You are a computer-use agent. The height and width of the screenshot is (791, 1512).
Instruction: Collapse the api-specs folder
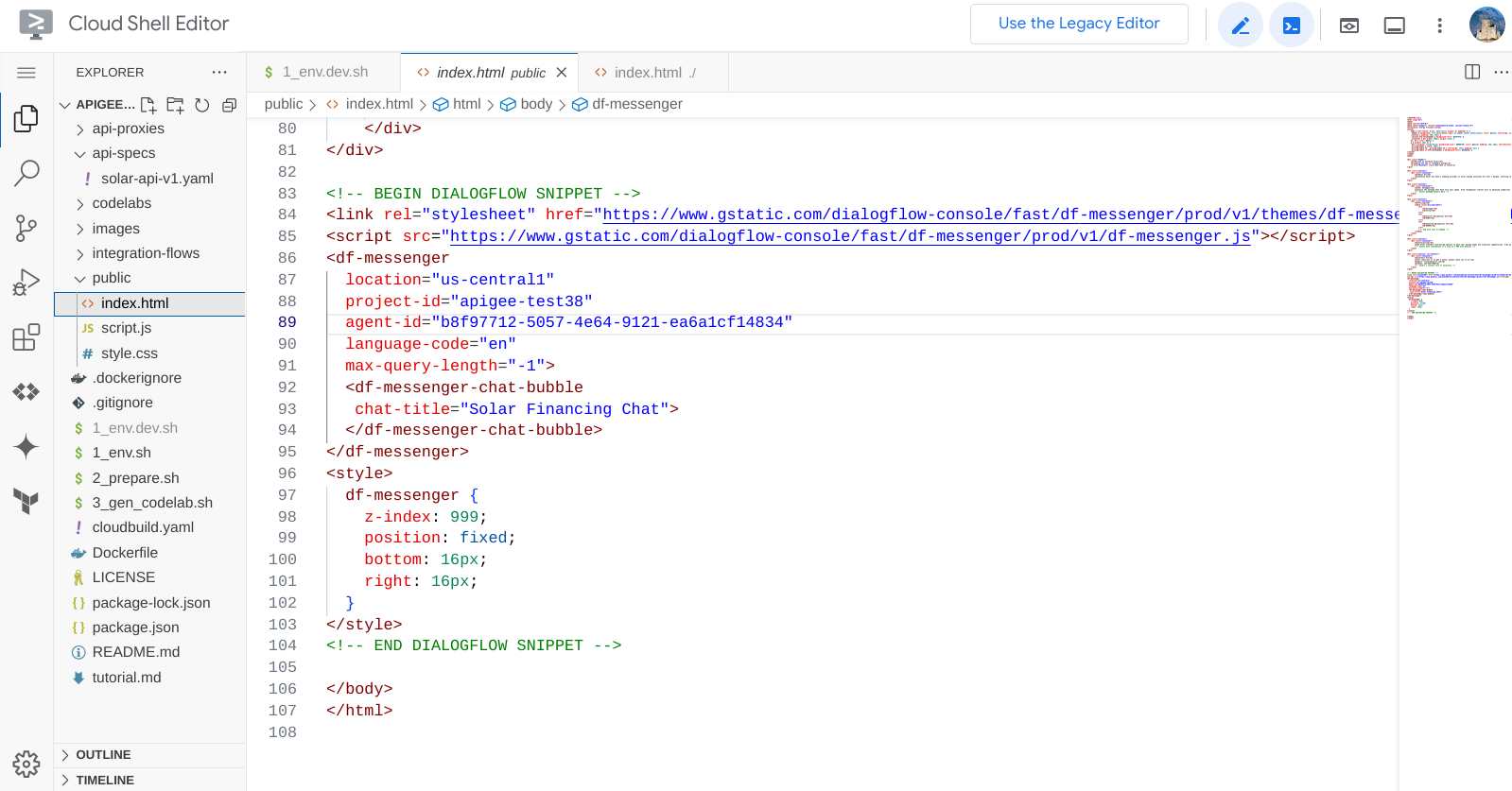(x=123, y=153)
